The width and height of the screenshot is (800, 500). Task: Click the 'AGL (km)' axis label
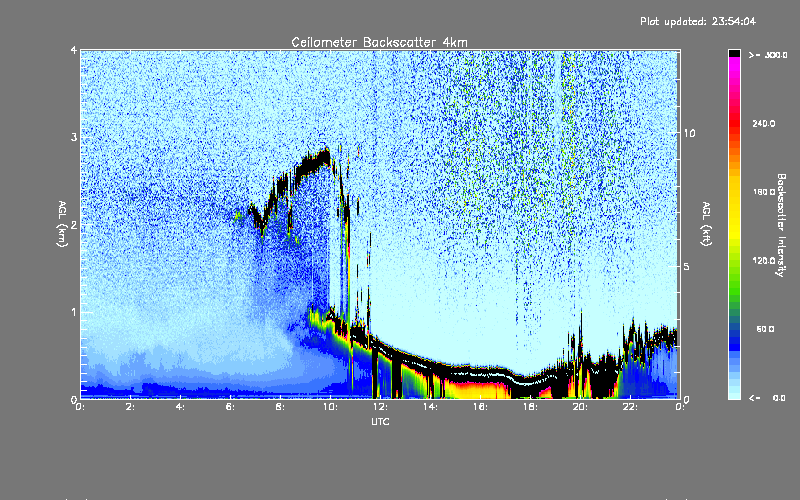(x=62, y=224)
